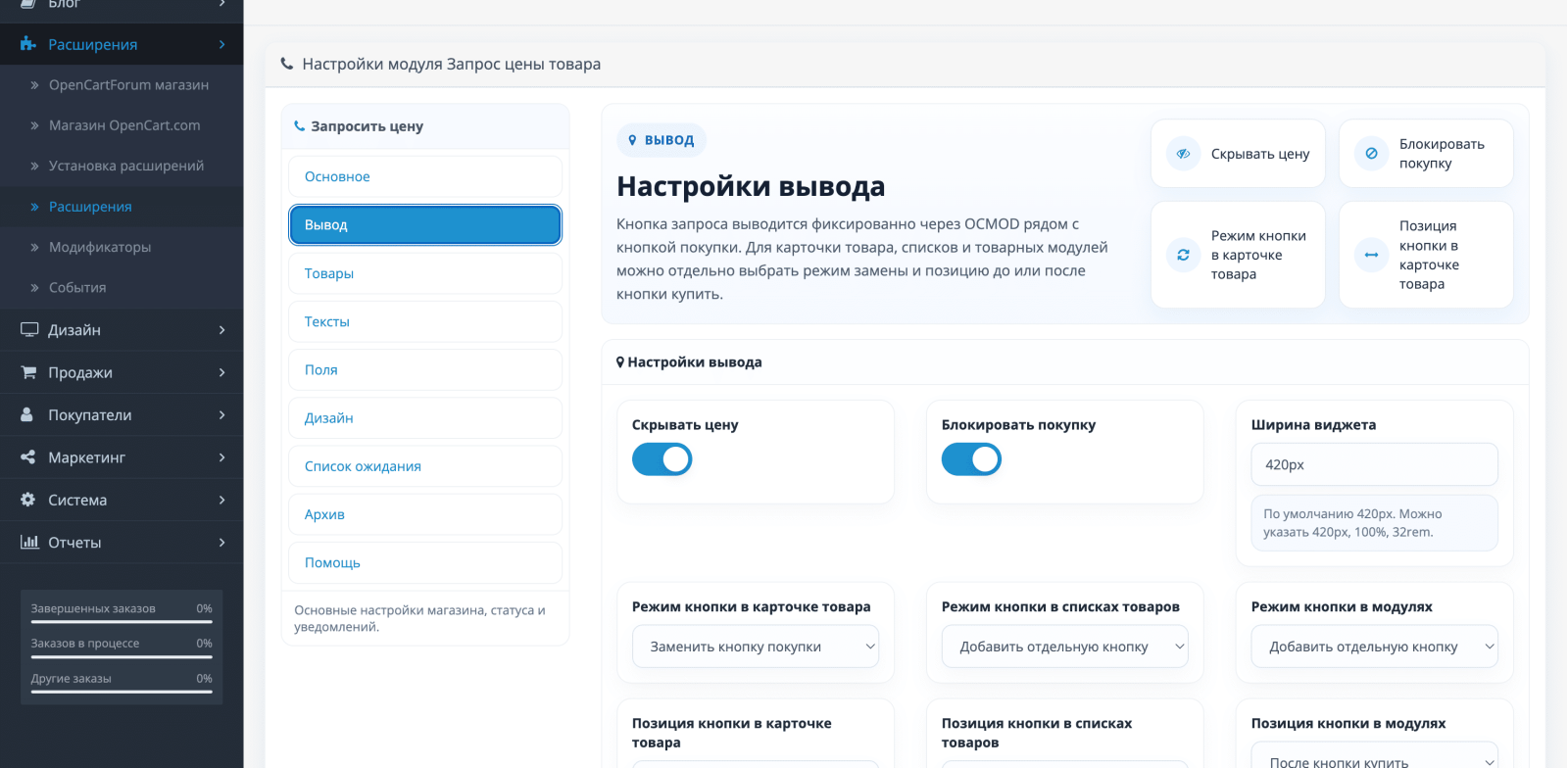
Task: Click the Блокировать покупку shortcut card
Action: tap(1426, 154)
